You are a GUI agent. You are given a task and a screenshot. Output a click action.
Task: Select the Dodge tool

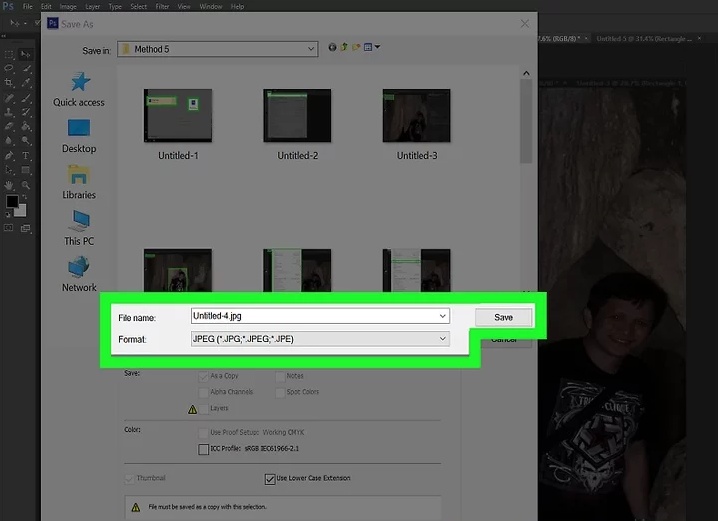click(26, 141)
